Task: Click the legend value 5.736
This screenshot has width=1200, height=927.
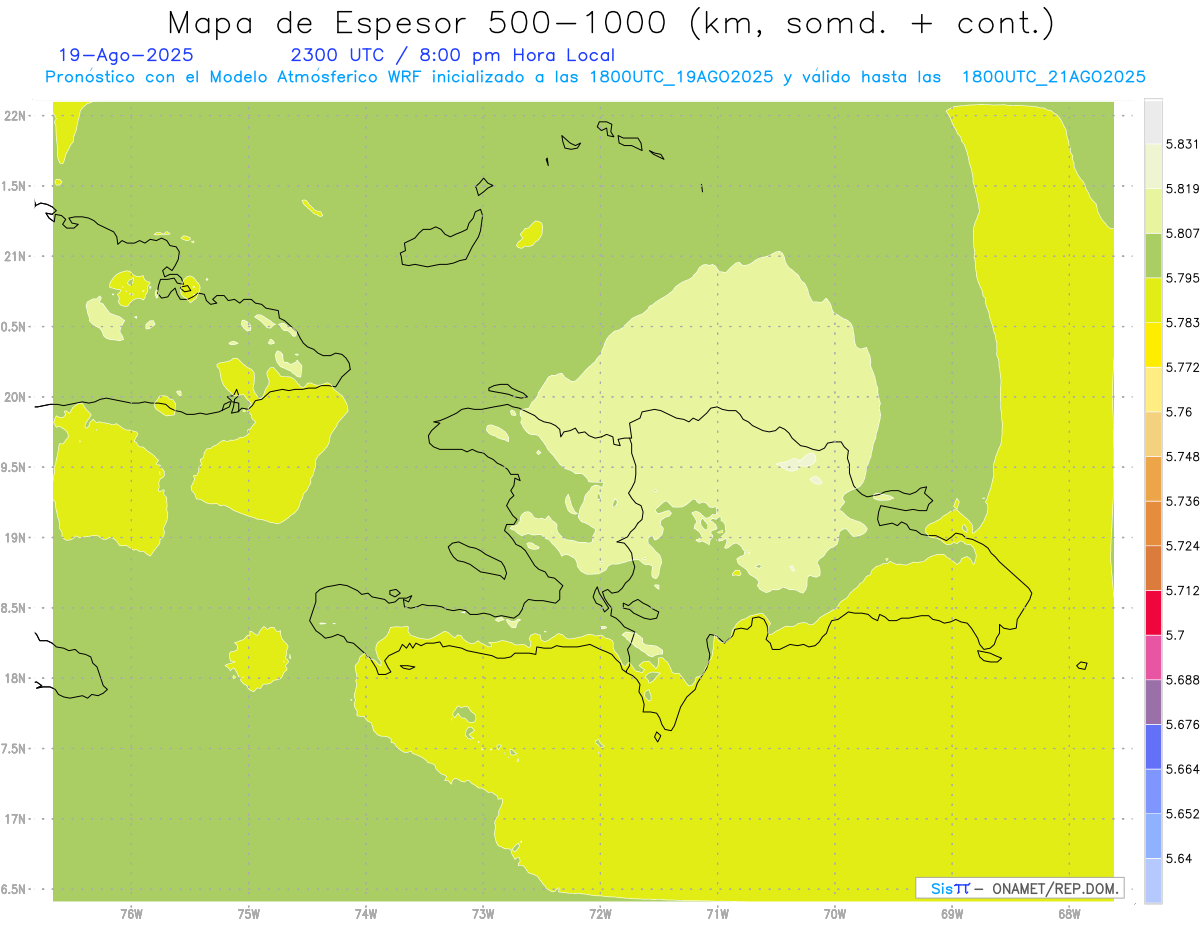Action: pyautogui.click(x=1182, y=501)
